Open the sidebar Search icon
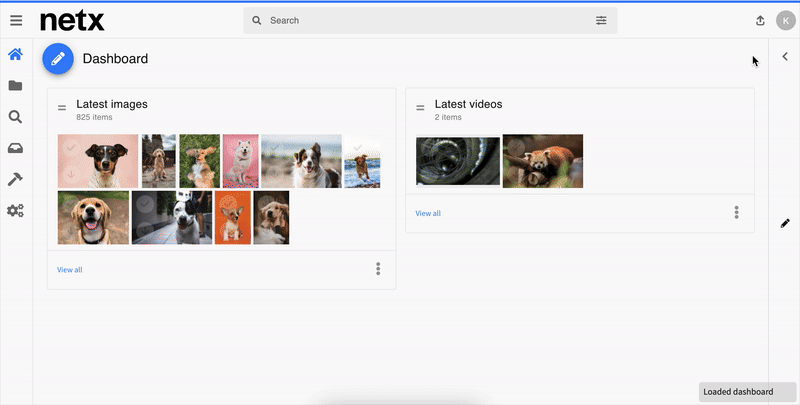 15,117
